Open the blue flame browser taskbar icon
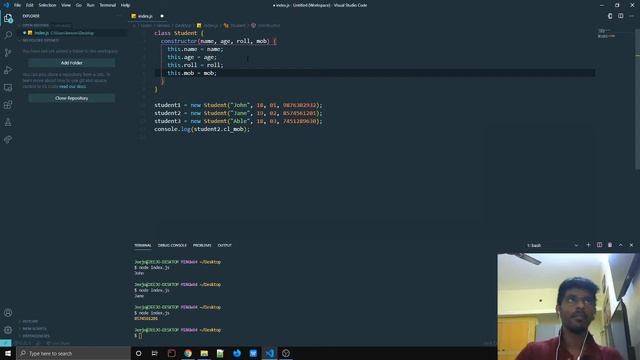This screenshot has height=360, width=640. (237, 353)
